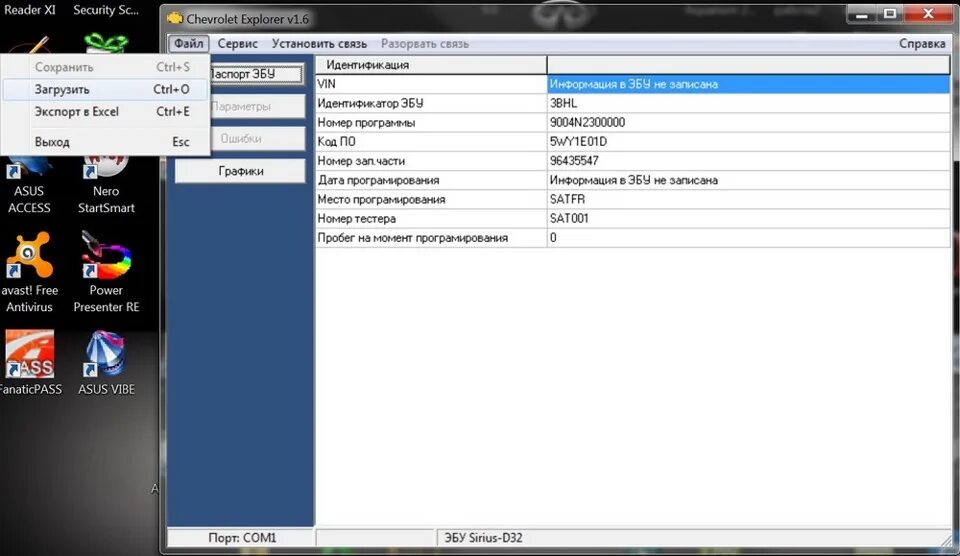Open the Файл menu
Screen dimensions: 960x556
(x=189, y=43)
